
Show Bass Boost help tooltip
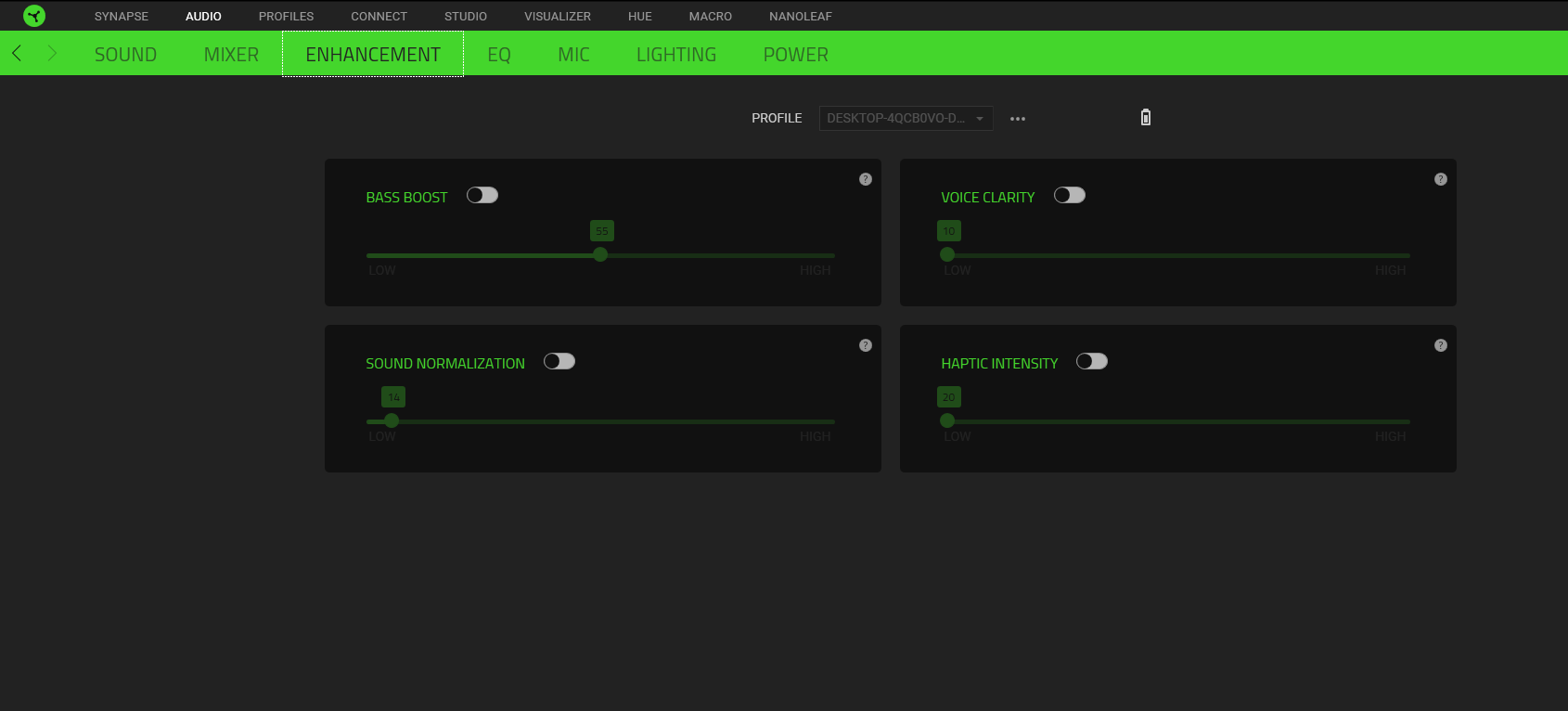tap(866, 179)
